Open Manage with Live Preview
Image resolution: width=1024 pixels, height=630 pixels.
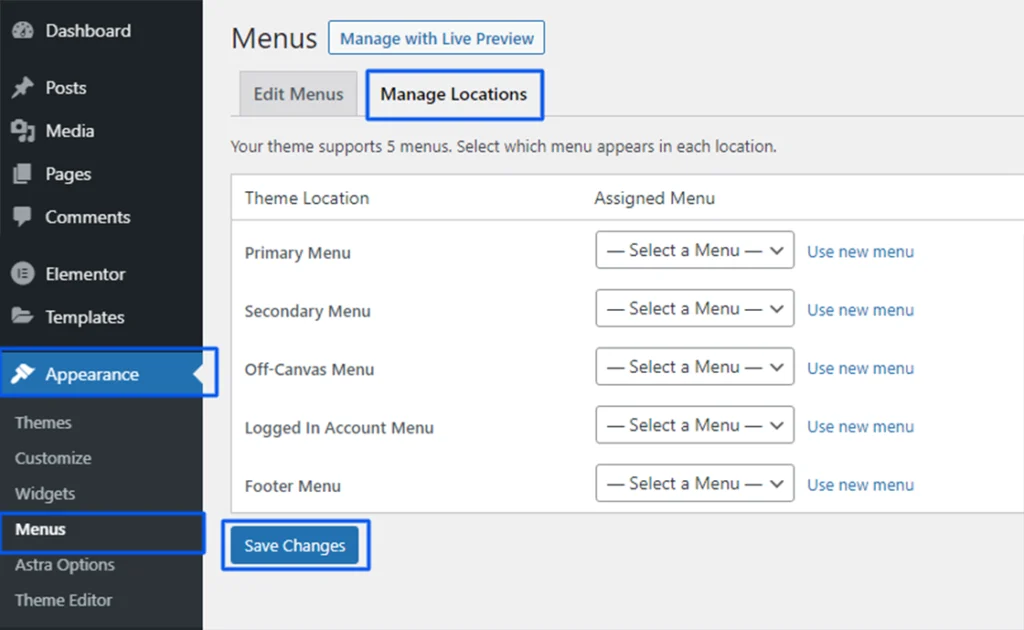436,38
